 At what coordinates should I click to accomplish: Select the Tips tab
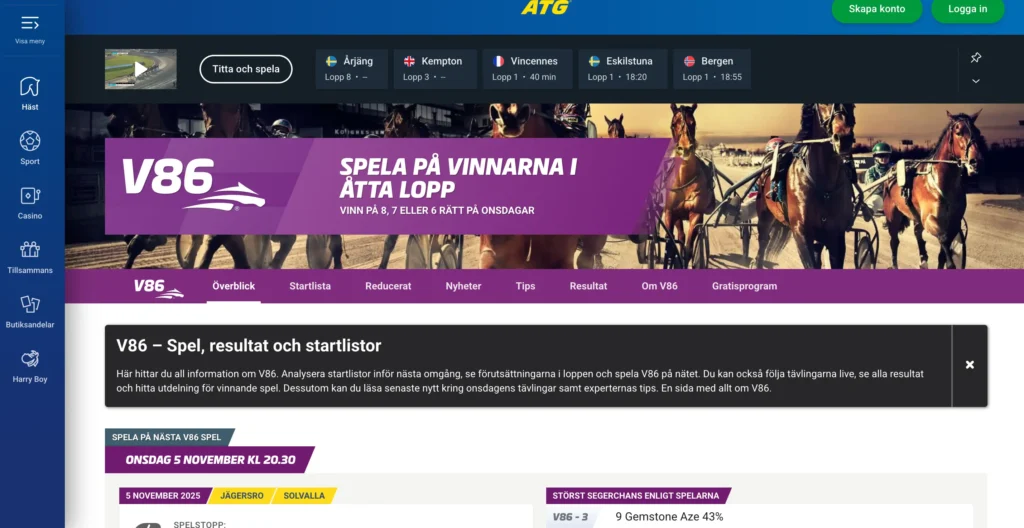tap(525, 286)
